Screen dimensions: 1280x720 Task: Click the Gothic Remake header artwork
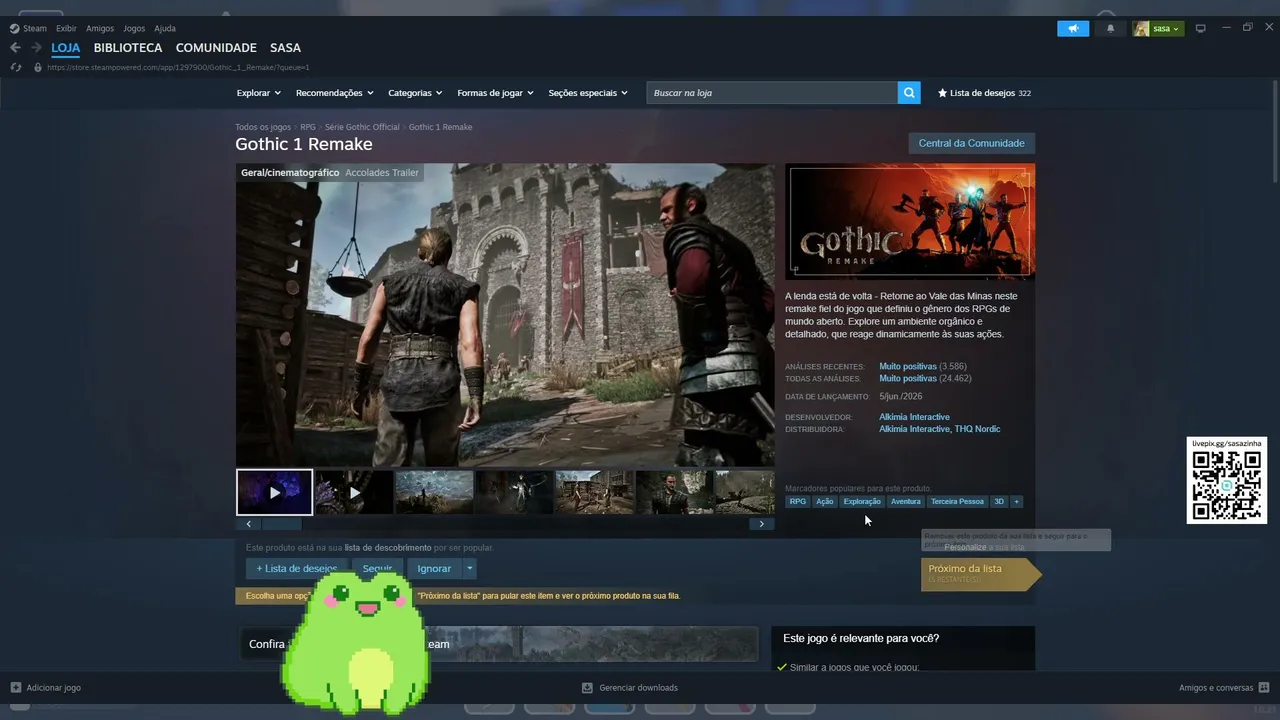[910, 220]
